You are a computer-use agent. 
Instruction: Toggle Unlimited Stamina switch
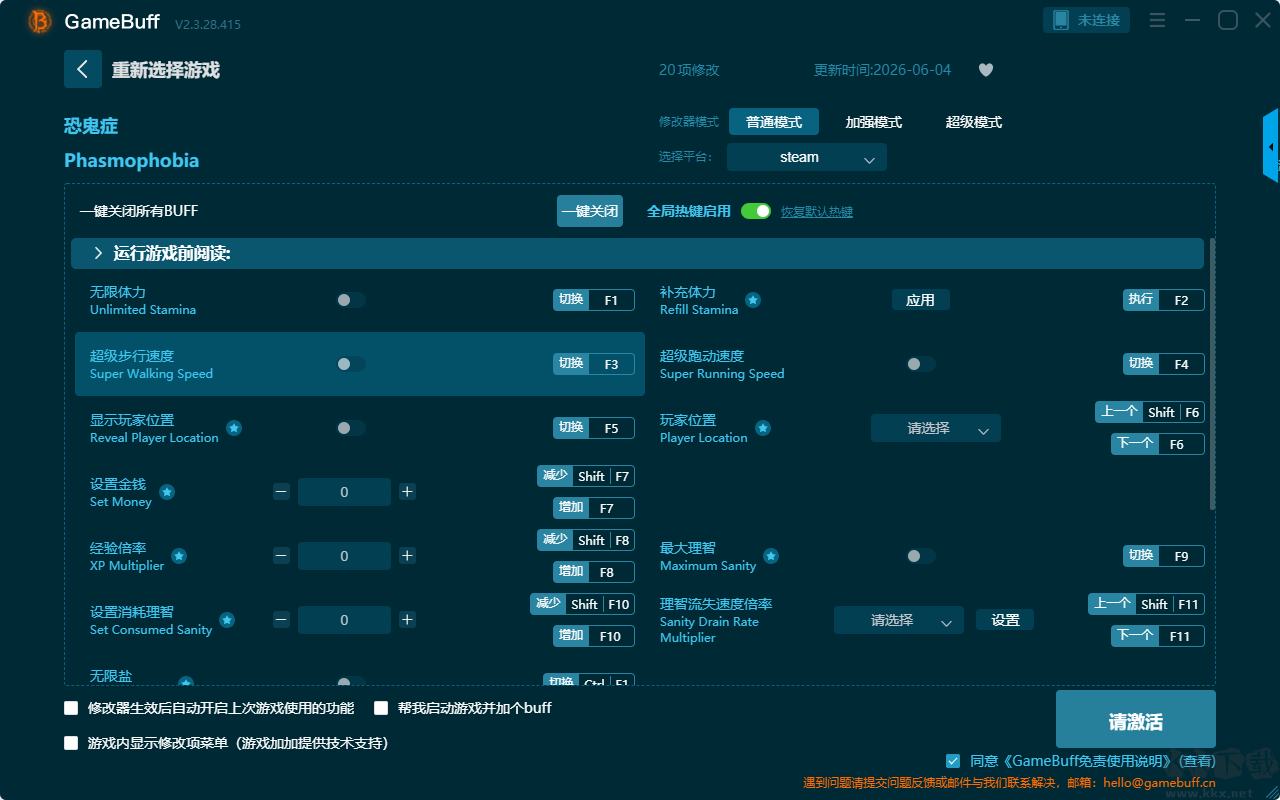tap(350, 300)
